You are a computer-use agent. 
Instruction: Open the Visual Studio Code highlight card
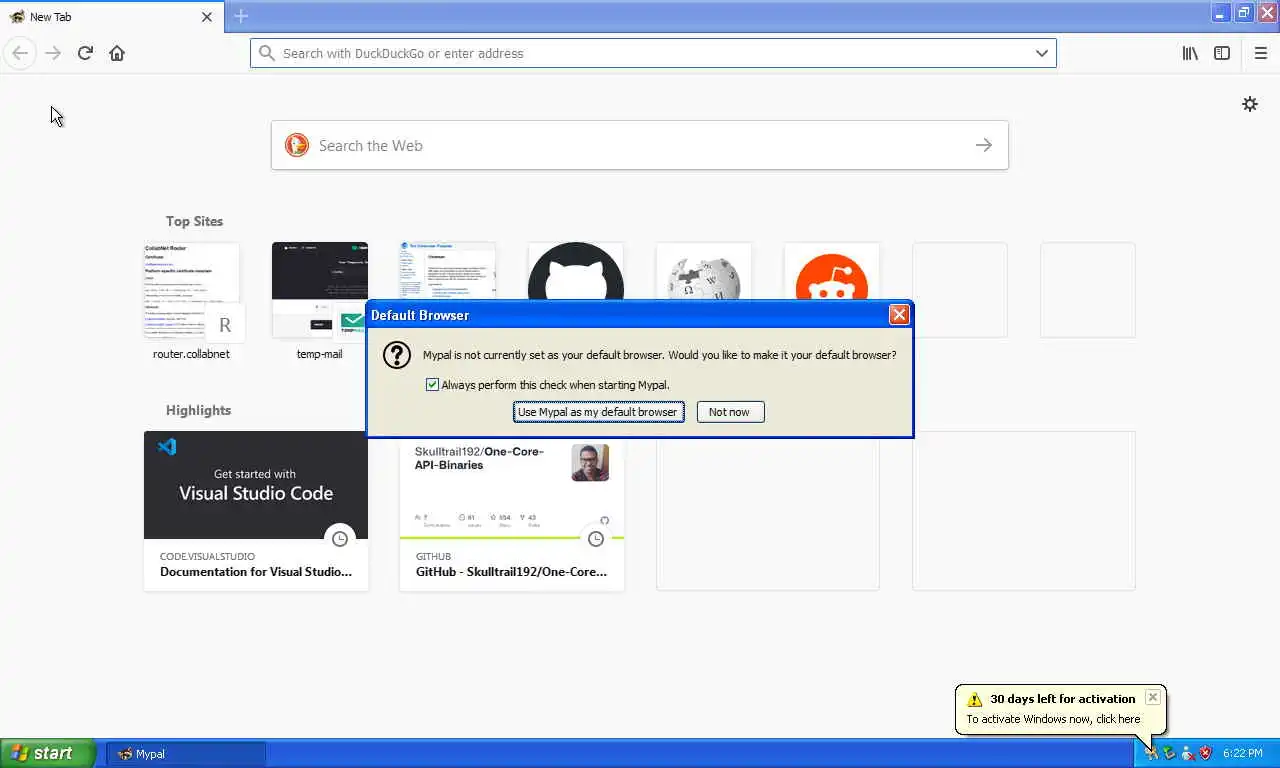click(x=256, y=511)
